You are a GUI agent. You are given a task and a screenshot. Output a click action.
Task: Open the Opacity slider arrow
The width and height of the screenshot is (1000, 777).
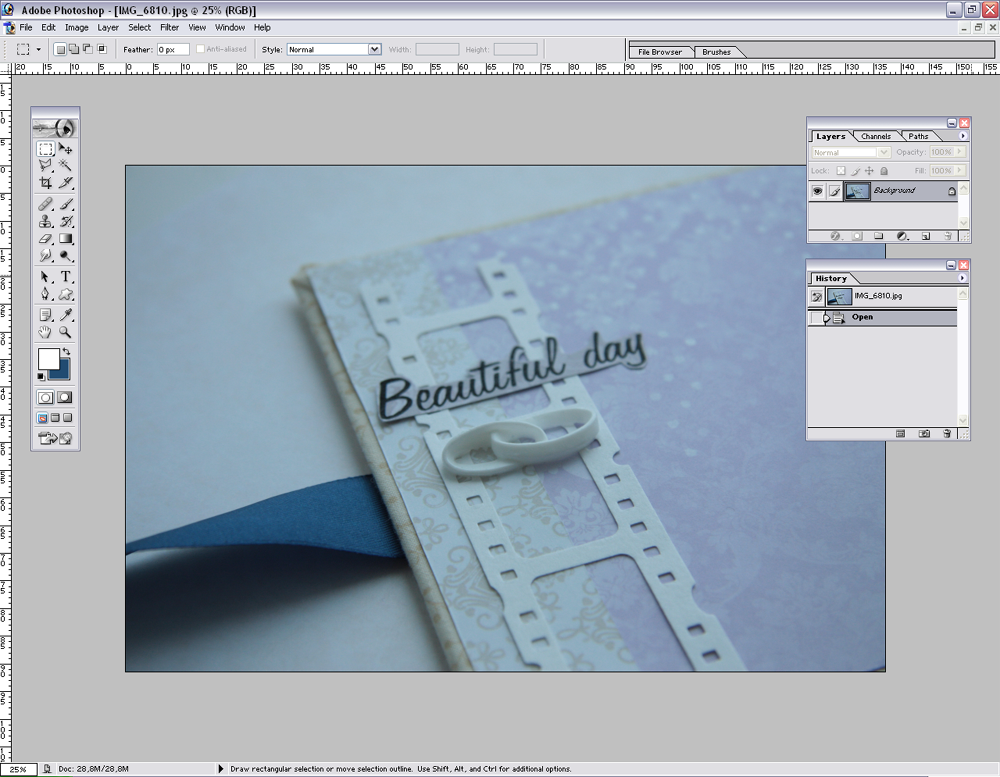tap(960, 152)
